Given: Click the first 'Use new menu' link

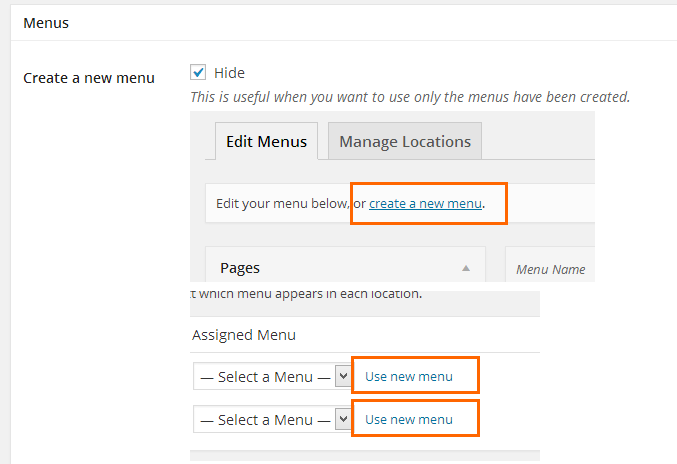Looking at the screenshot, I should click(409, 377).
